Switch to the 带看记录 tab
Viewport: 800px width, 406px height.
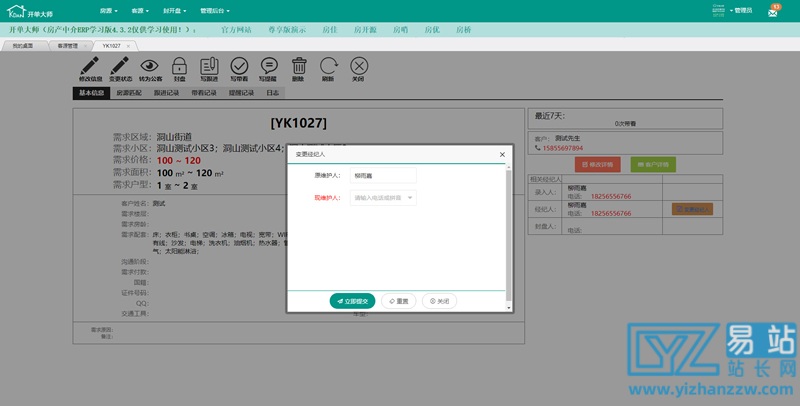[x=204, y=93]
